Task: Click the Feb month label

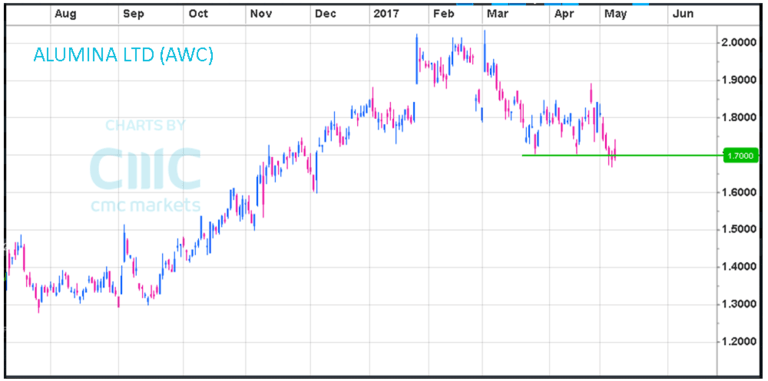Action: point(443,14)
